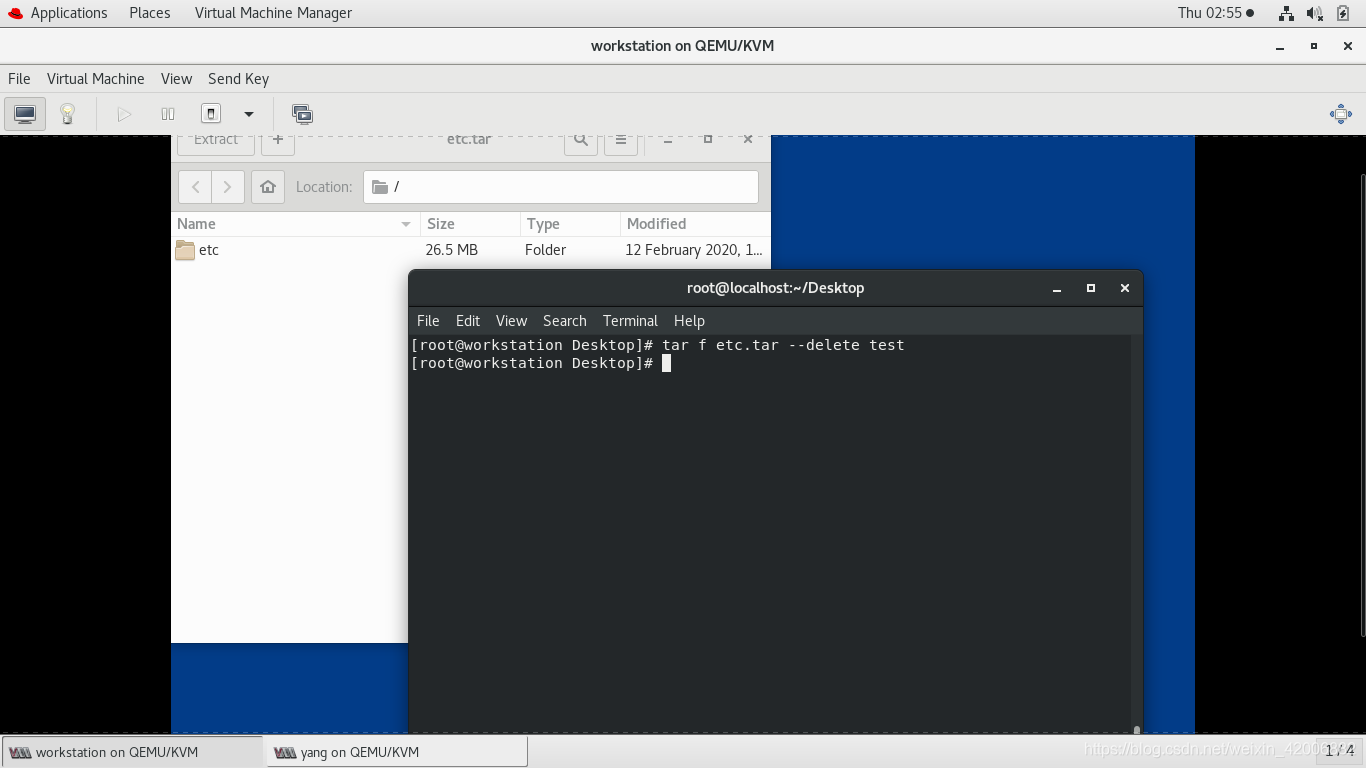The image size is (1366, 768).
Task: Go back in archive navigation
Action: click(x=195, y=187)
